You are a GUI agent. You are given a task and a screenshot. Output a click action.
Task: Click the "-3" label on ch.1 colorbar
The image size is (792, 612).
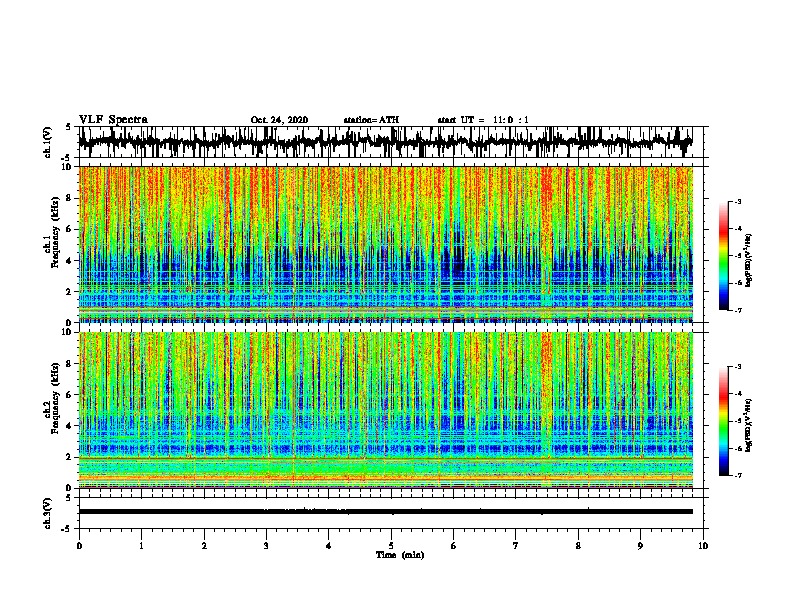[737, 202]
